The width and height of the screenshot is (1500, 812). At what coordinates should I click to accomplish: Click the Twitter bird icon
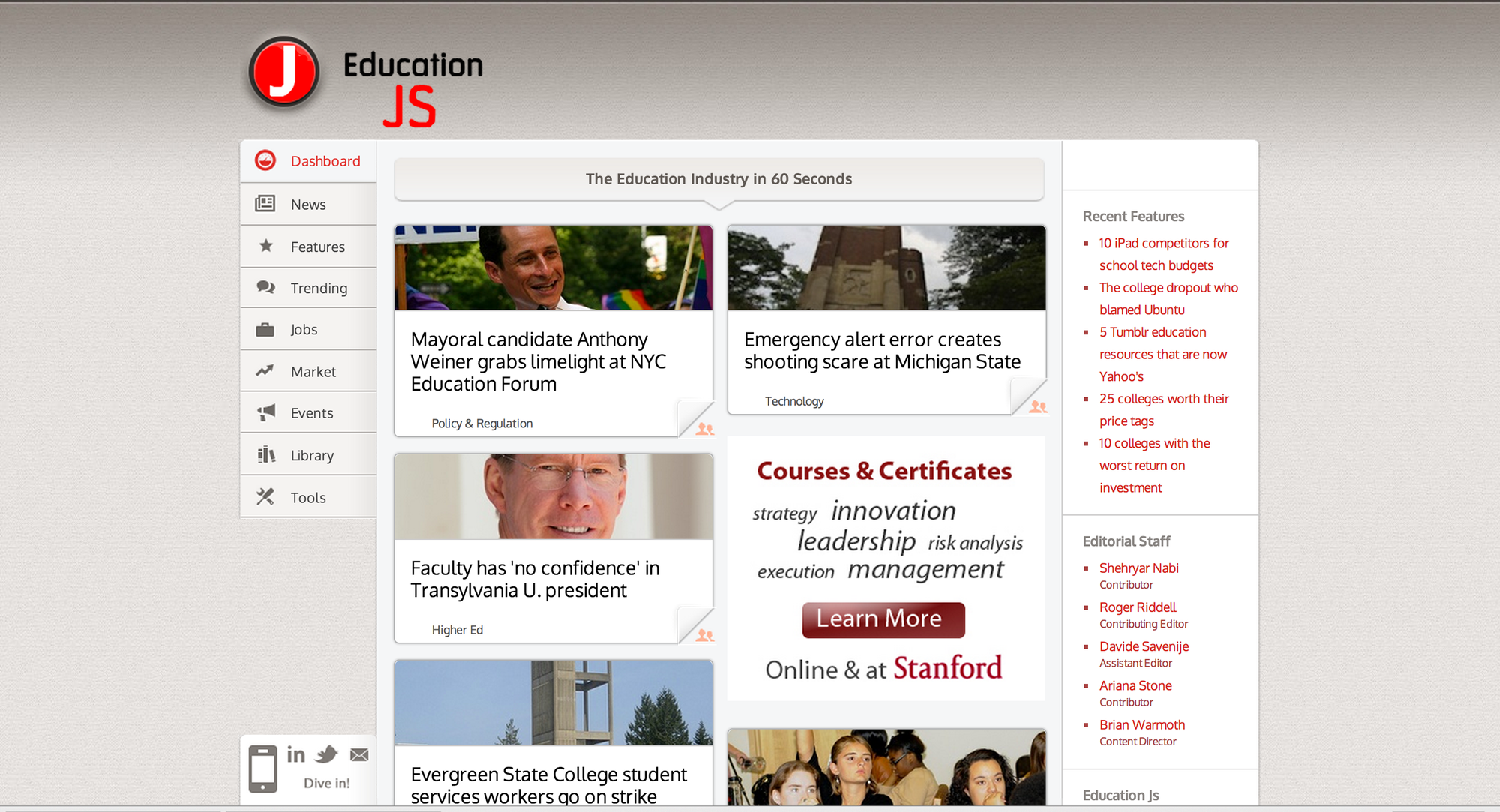coord(327,754)
